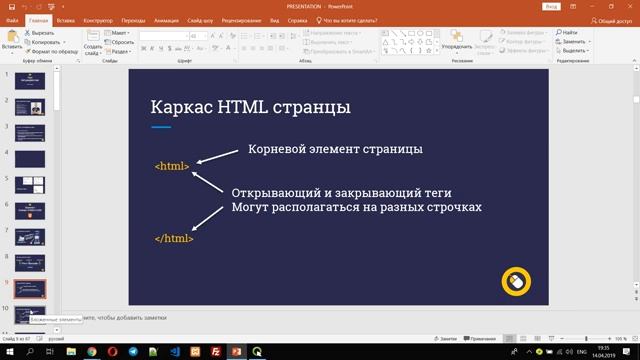Click the Save icon in quick access toolbar
This screenshot has height=360, width=640.
click(12, 7)
